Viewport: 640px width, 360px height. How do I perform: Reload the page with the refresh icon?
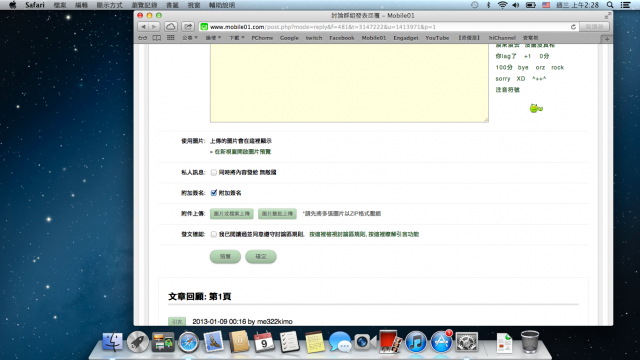(573, 27)
